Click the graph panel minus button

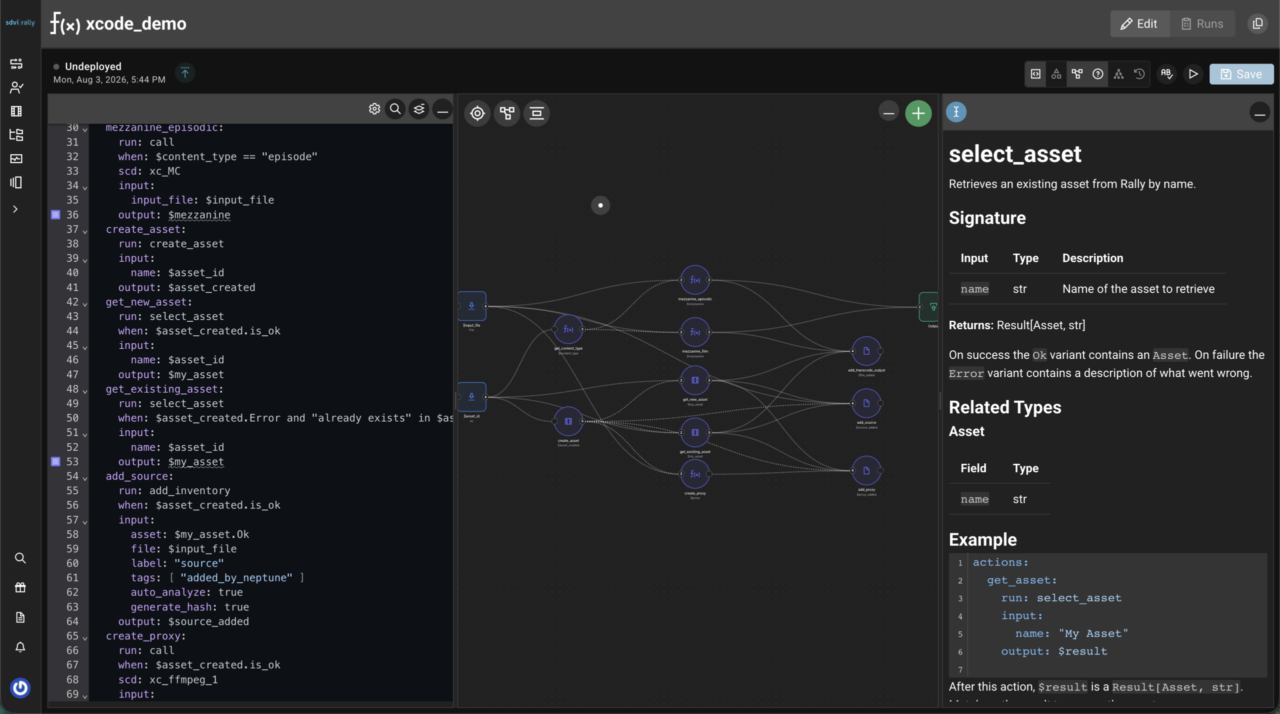tap(888, 113)
